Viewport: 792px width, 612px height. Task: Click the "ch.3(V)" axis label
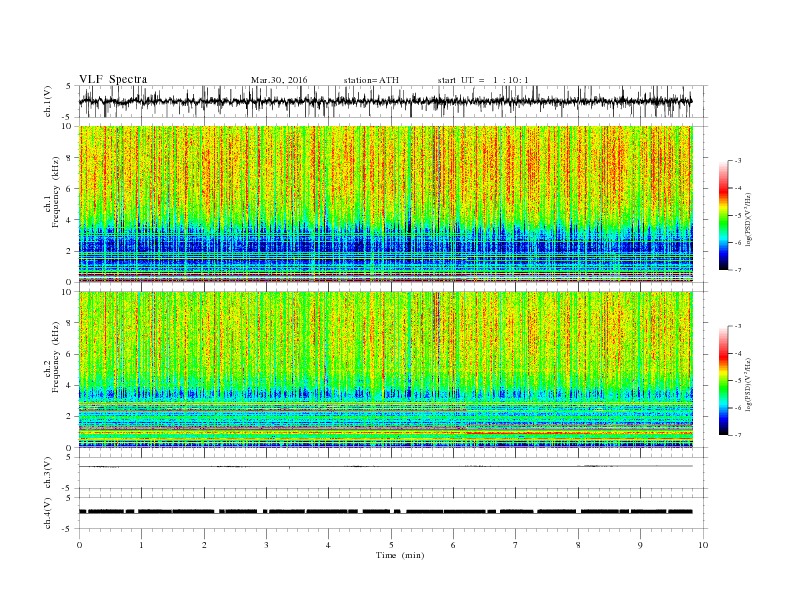point(48,473)
